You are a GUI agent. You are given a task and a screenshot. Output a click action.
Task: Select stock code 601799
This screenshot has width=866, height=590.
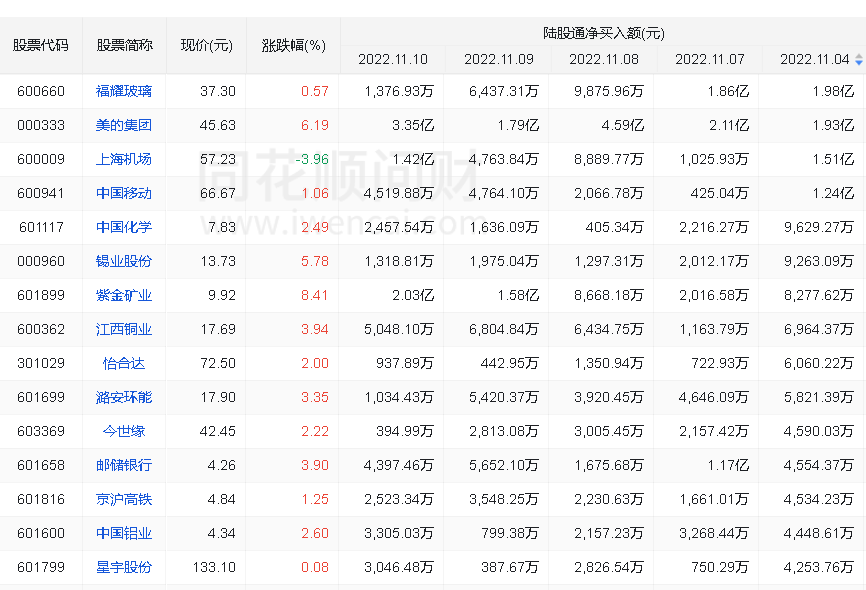[41, 567]
